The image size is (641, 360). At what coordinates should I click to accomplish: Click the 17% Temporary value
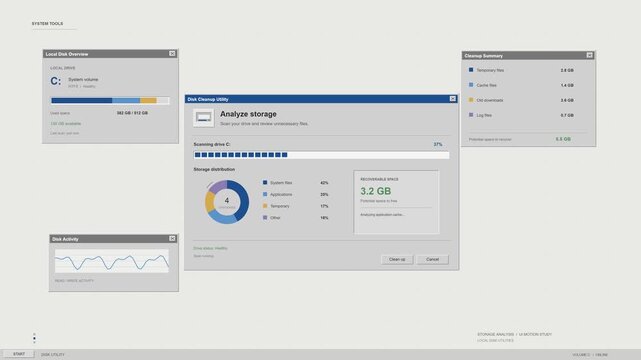[324, 206]
